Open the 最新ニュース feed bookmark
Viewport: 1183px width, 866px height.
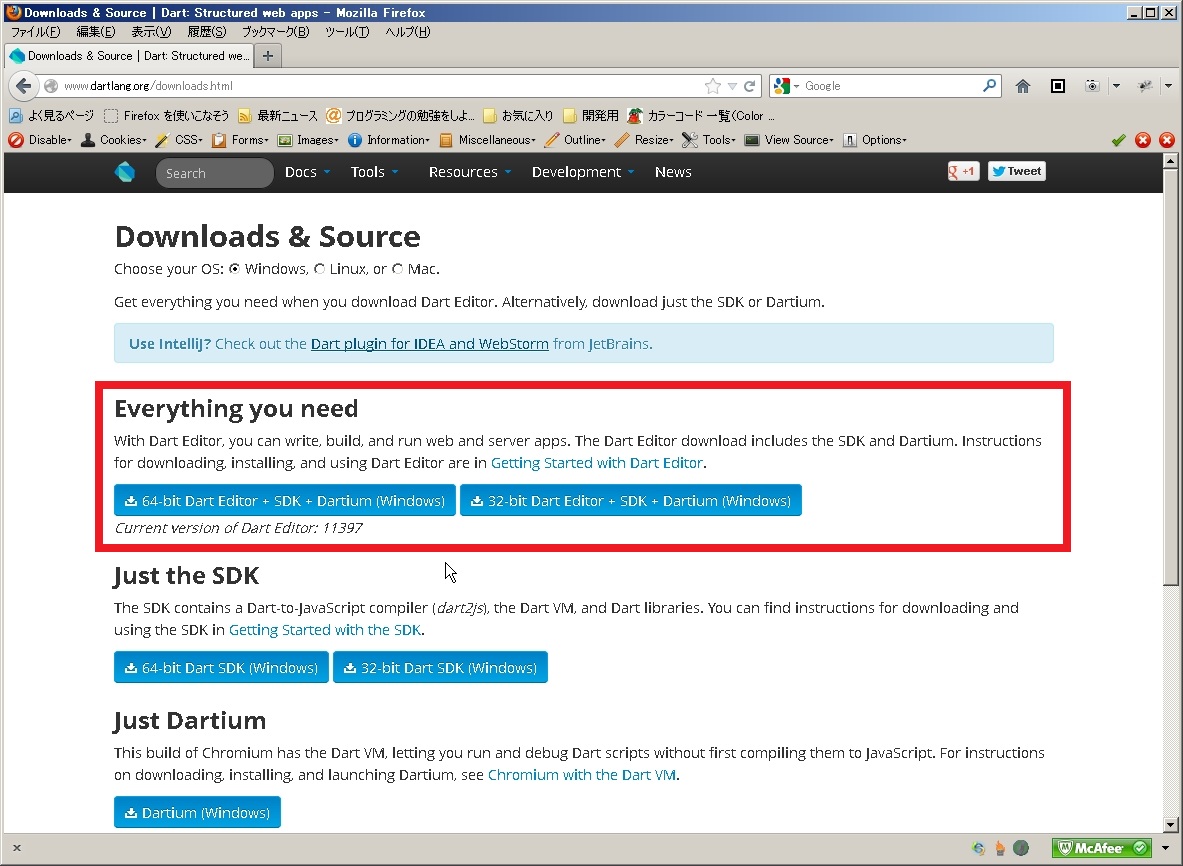(278, 115)
